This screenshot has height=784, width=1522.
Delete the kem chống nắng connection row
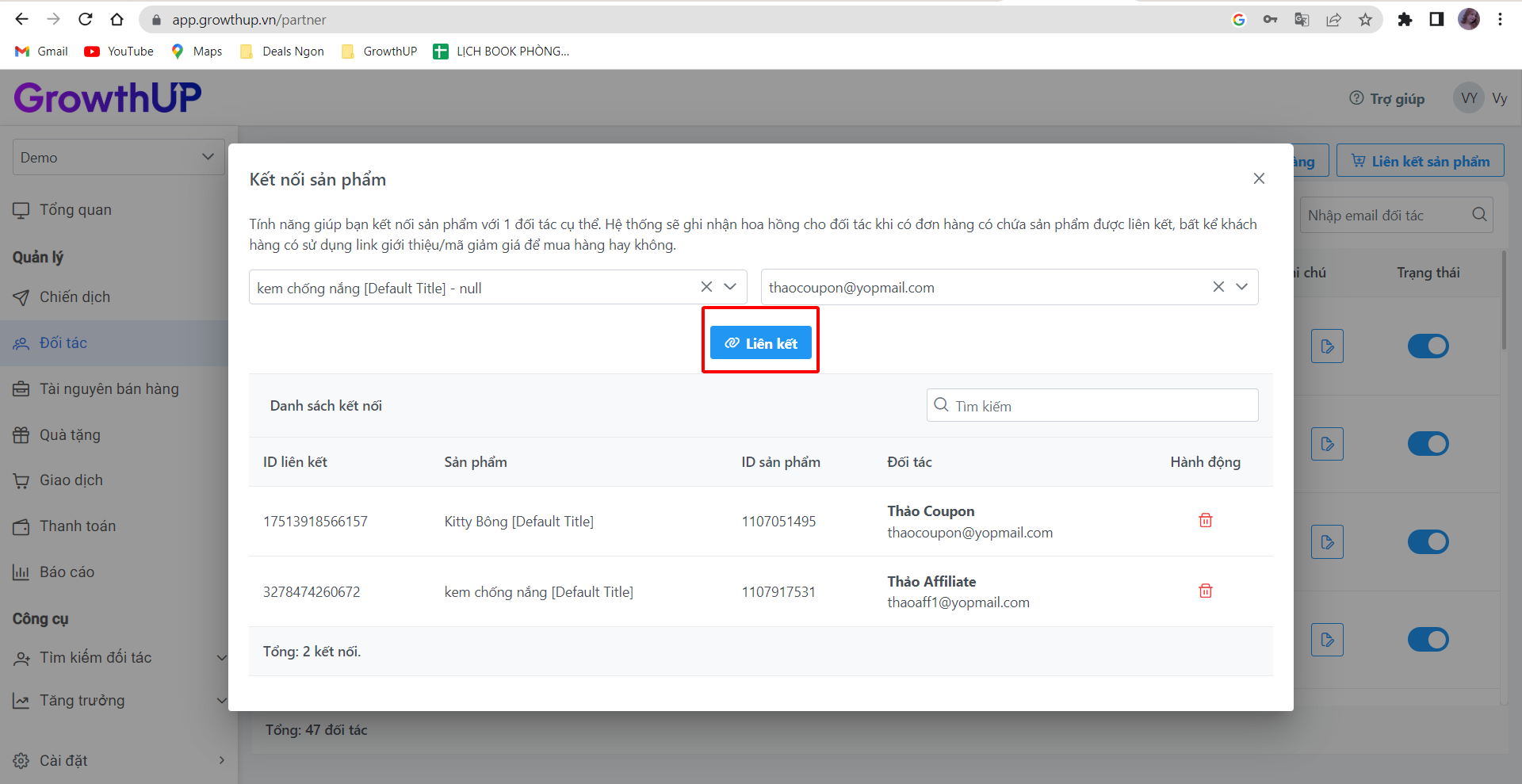coord(1205,591)
